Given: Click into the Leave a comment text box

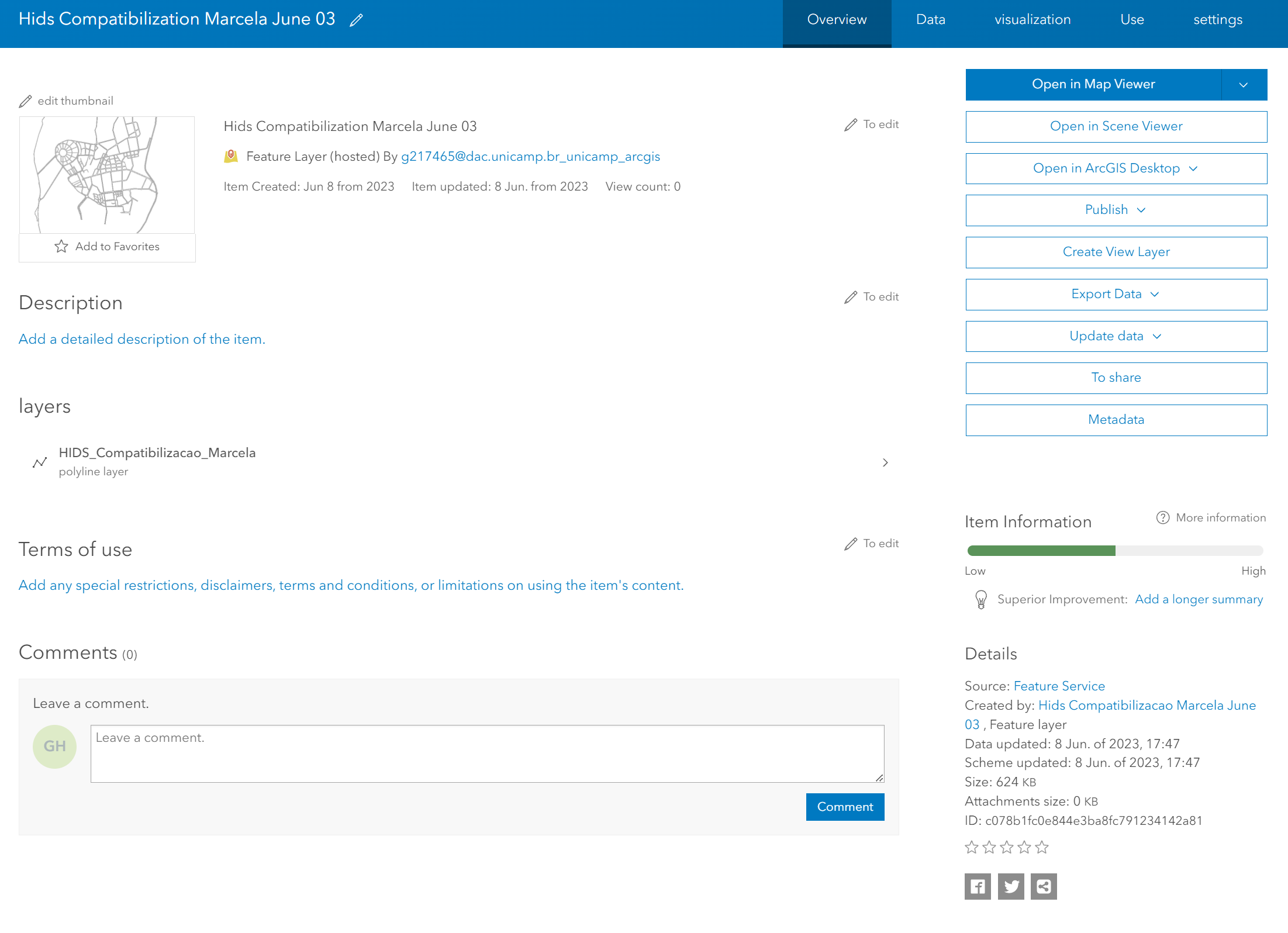Looking at the screenshot, I should pos(486,753).
